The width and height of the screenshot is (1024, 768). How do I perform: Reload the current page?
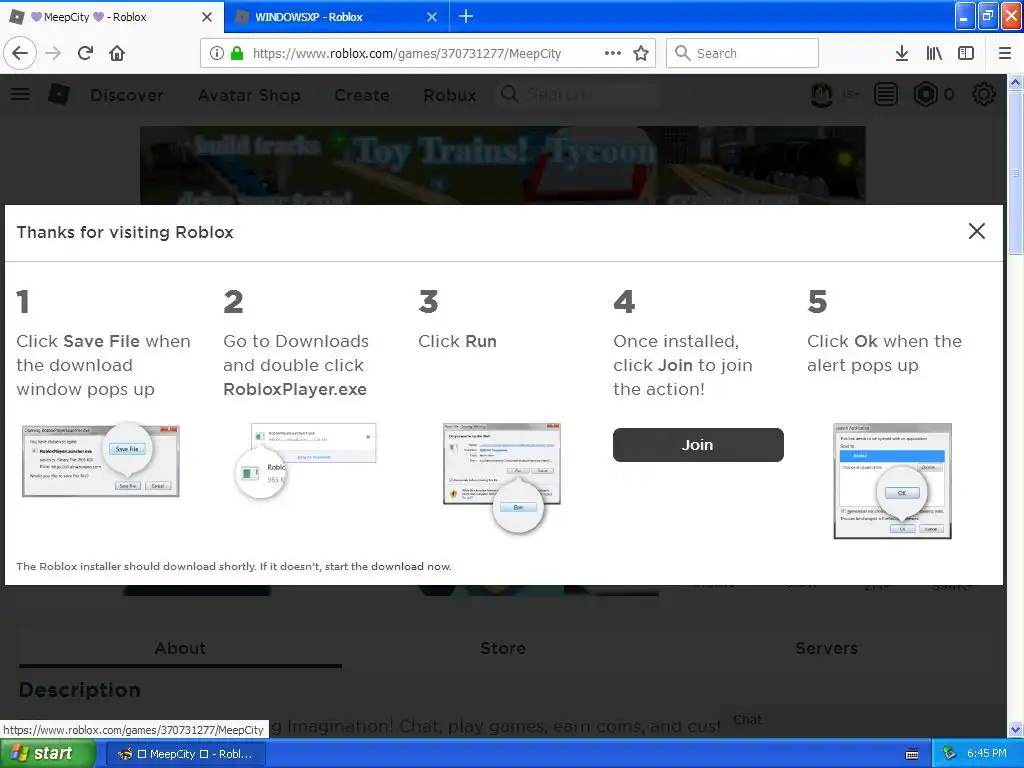85,53
